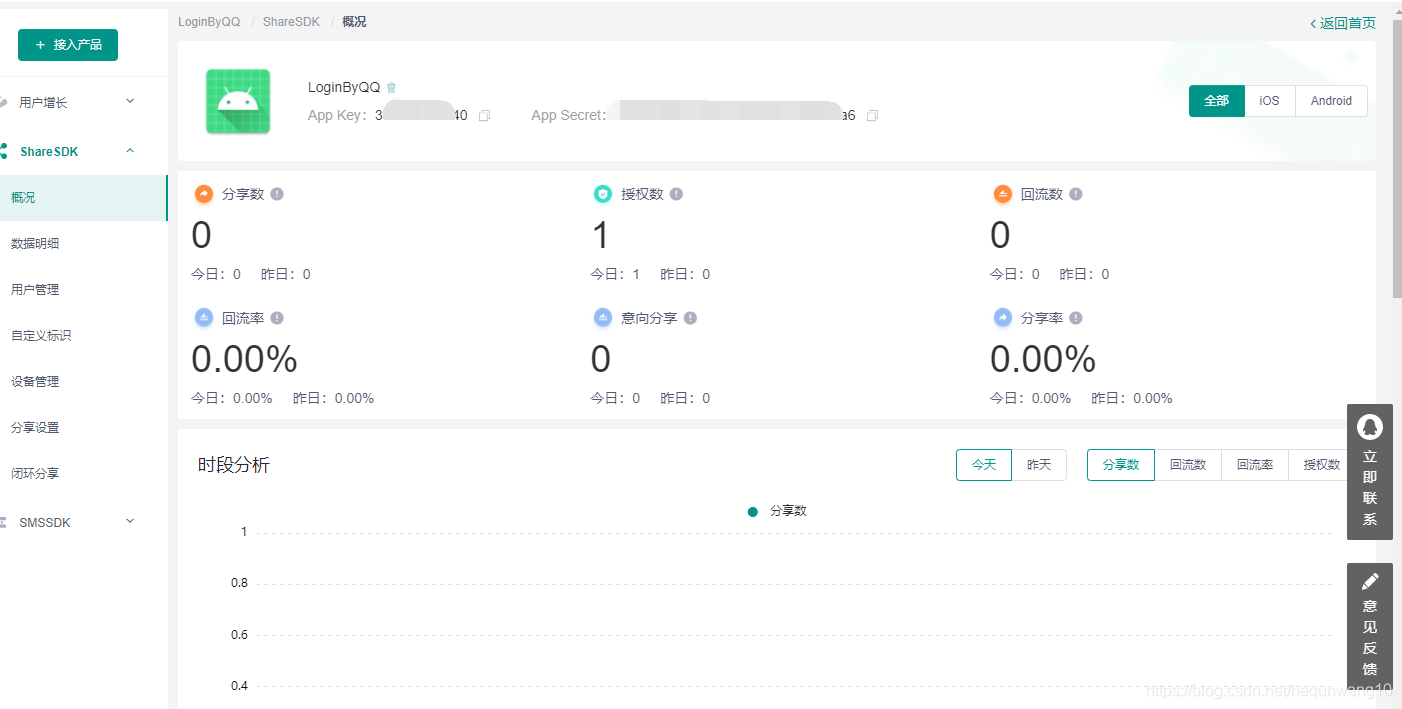Click the 接入产品 button
The image size is (1402, 709).
[x=68, y=45]
